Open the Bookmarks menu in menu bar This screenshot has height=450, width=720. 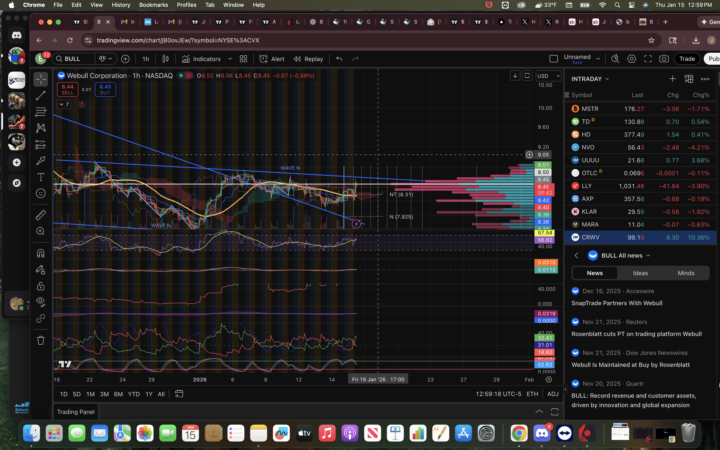click(x=153, y=5)
